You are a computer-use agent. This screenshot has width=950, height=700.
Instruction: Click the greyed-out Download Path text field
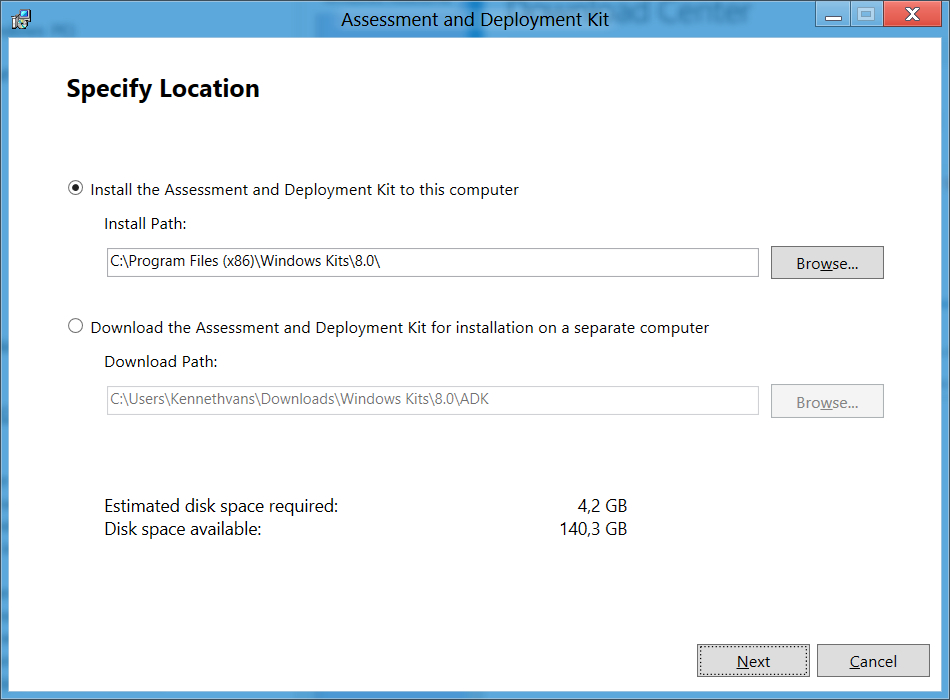click(x=433, y=400)
